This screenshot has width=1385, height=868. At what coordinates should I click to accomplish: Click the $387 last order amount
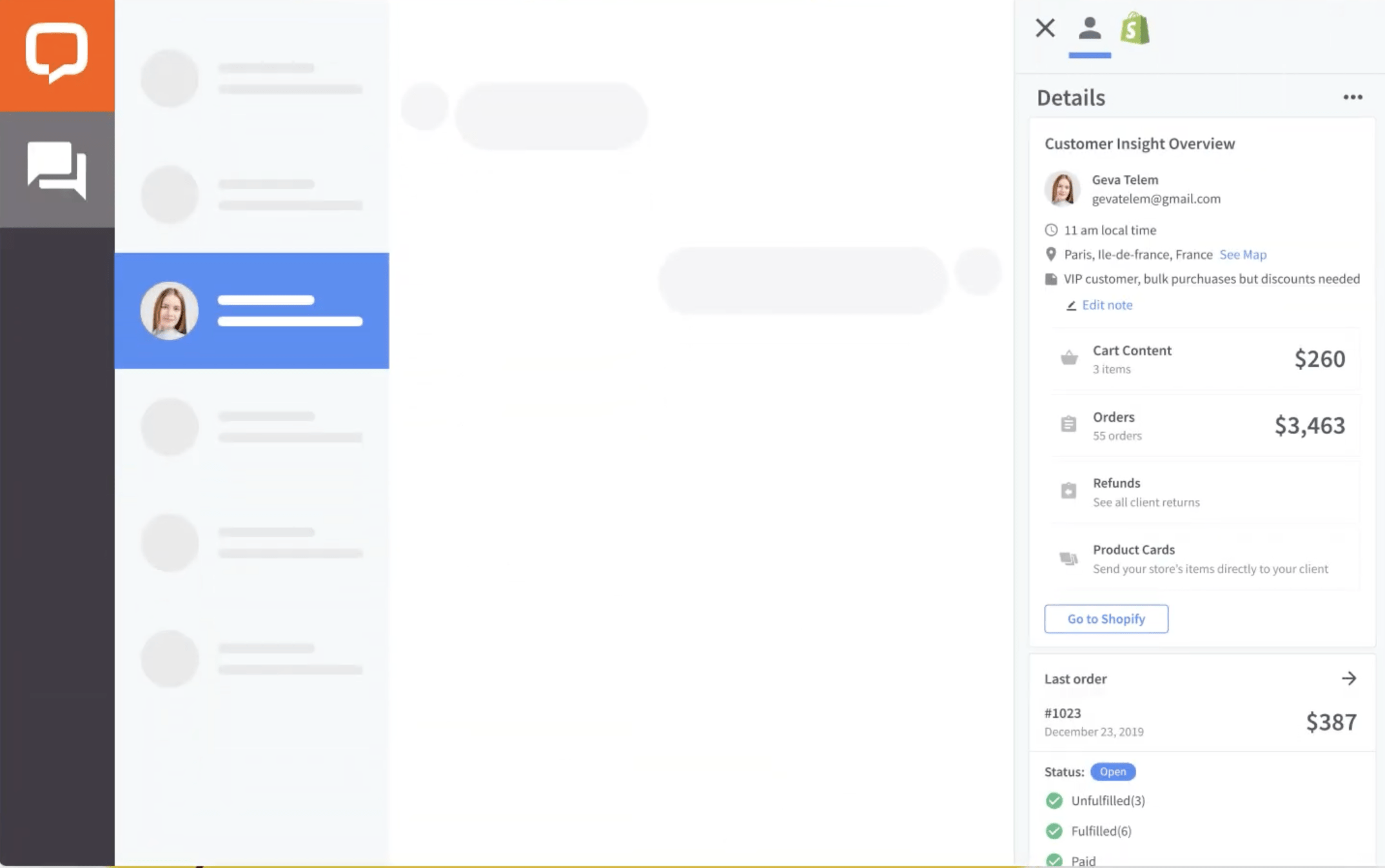[x=1331, y=722]
